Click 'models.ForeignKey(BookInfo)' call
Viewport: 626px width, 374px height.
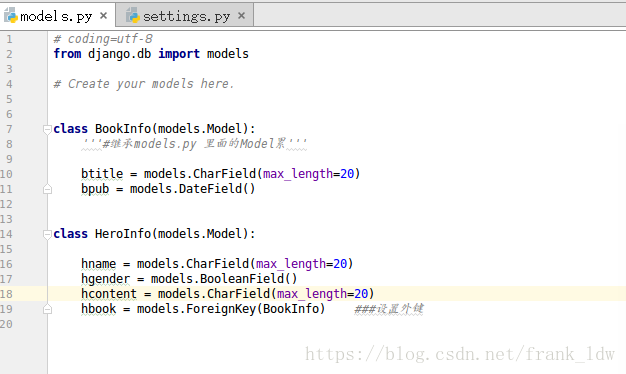coord(231,309)
